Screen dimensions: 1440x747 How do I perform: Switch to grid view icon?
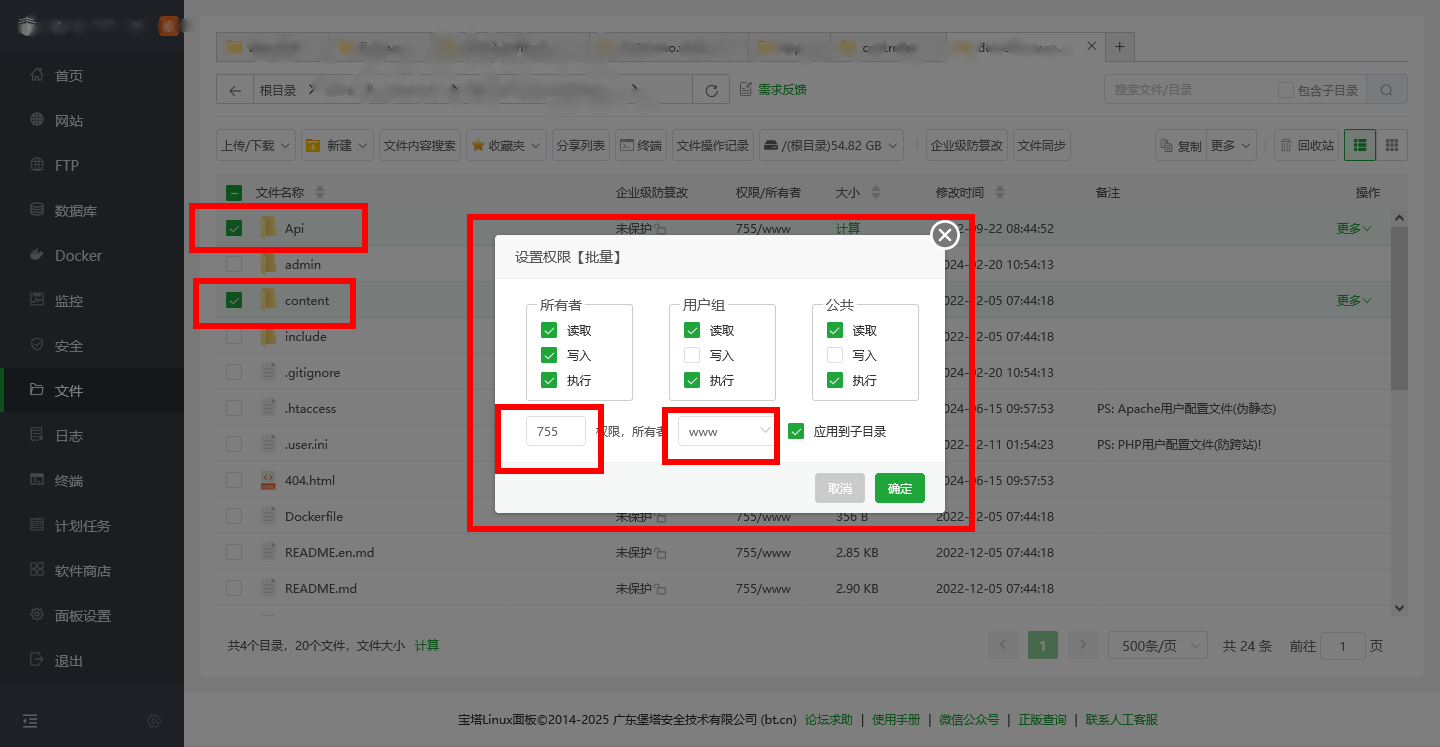(1392, 145)
